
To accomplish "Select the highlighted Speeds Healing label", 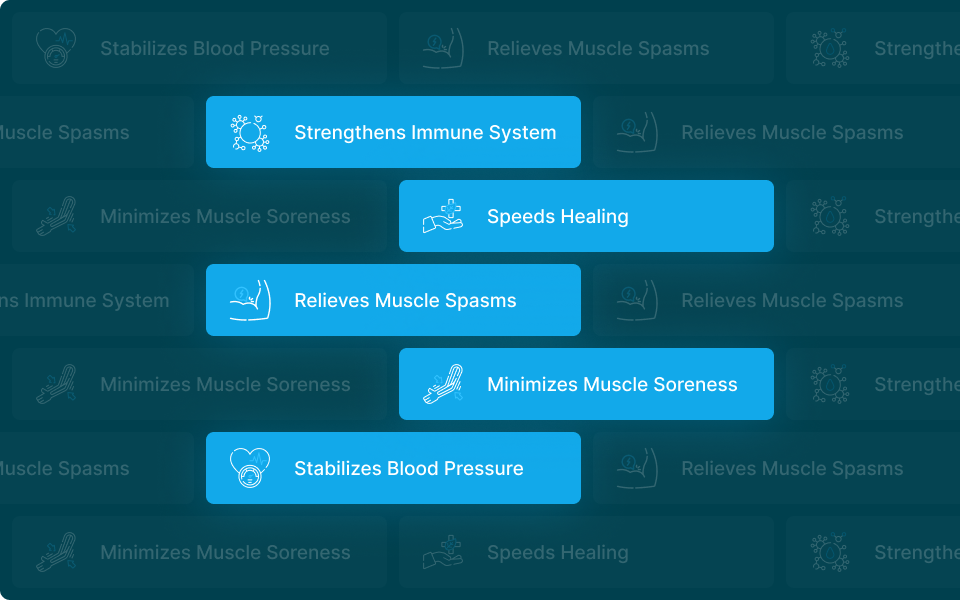I will coord(558,216).
